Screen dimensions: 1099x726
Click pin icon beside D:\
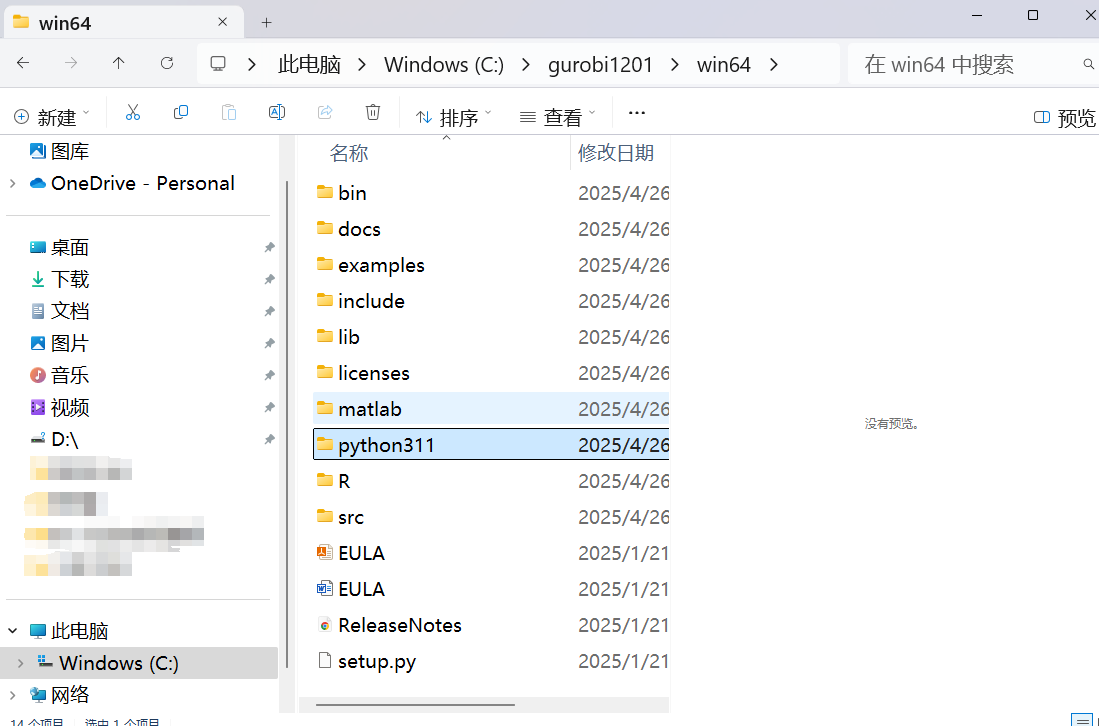point(269,439)
